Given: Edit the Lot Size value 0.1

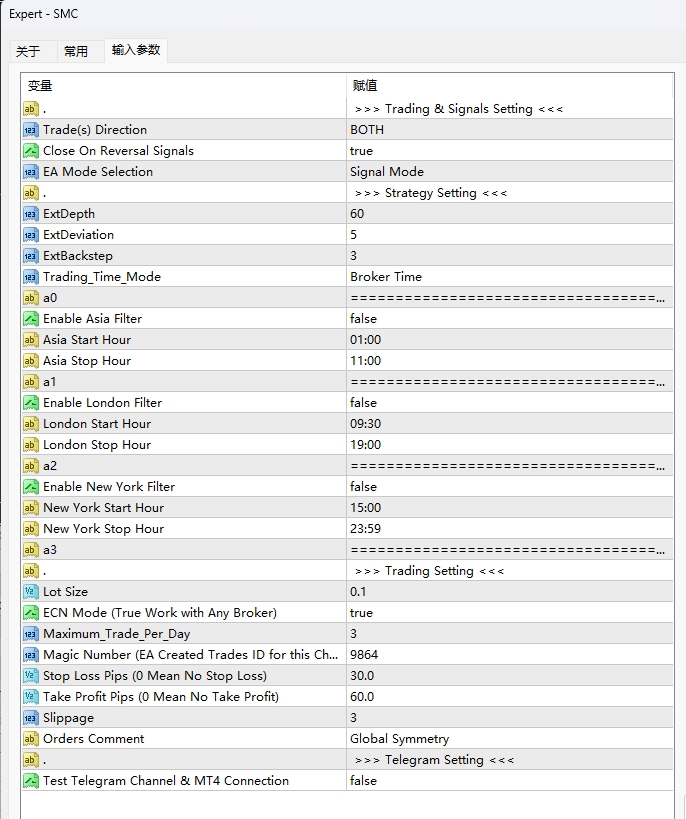Looking at the screenshot, I should click(x=510, y=592).
